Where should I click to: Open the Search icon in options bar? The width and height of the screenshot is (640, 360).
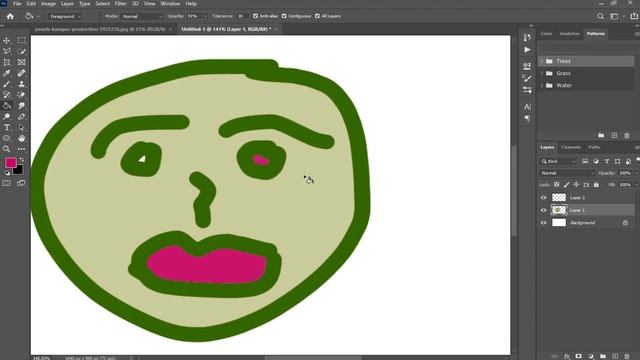click(600, 16)
